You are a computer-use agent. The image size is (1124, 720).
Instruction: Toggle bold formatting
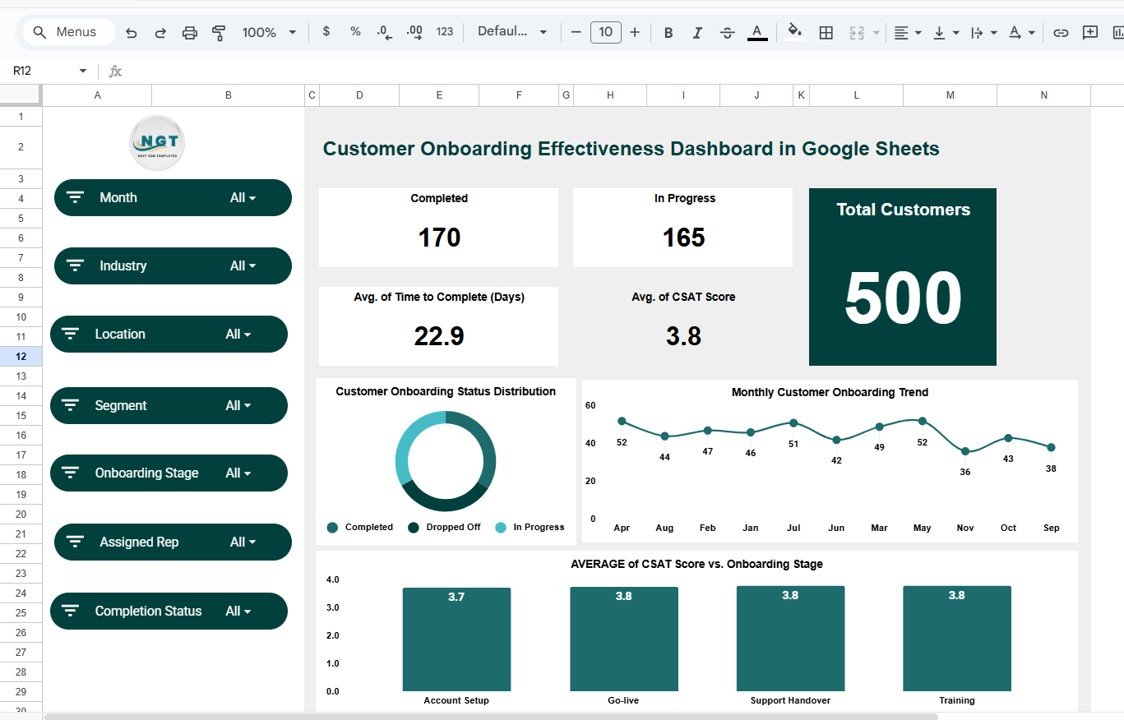669,33
